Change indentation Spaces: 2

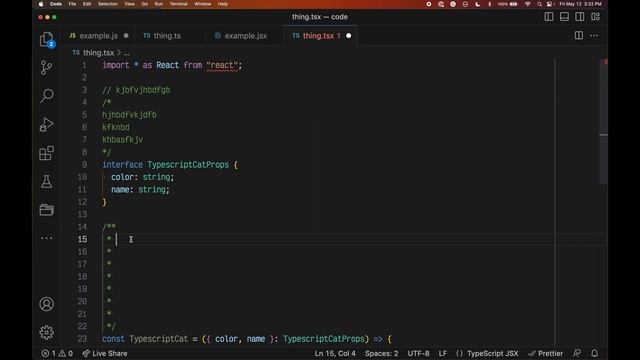(382, 353)
